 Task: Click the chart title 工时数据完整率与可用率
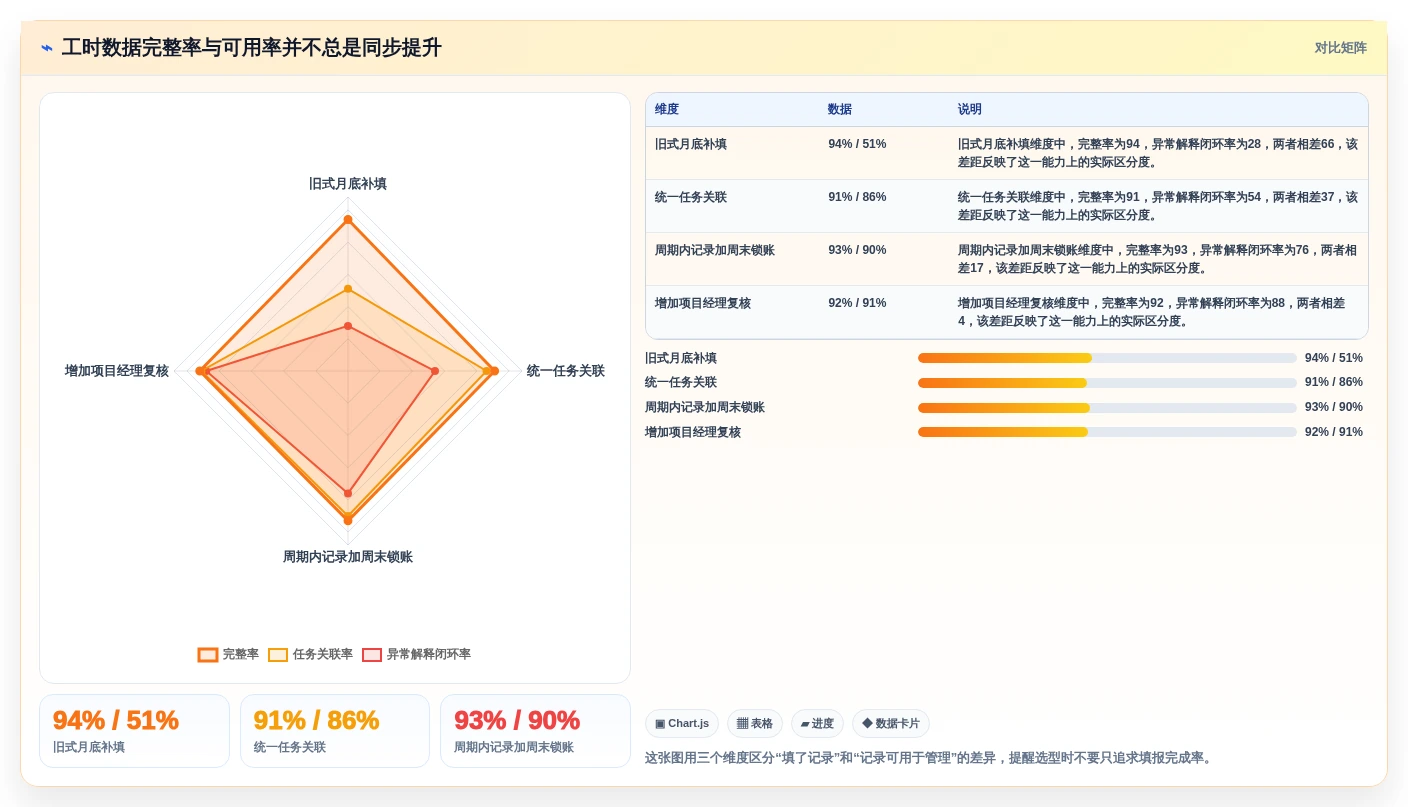point(252,48)
